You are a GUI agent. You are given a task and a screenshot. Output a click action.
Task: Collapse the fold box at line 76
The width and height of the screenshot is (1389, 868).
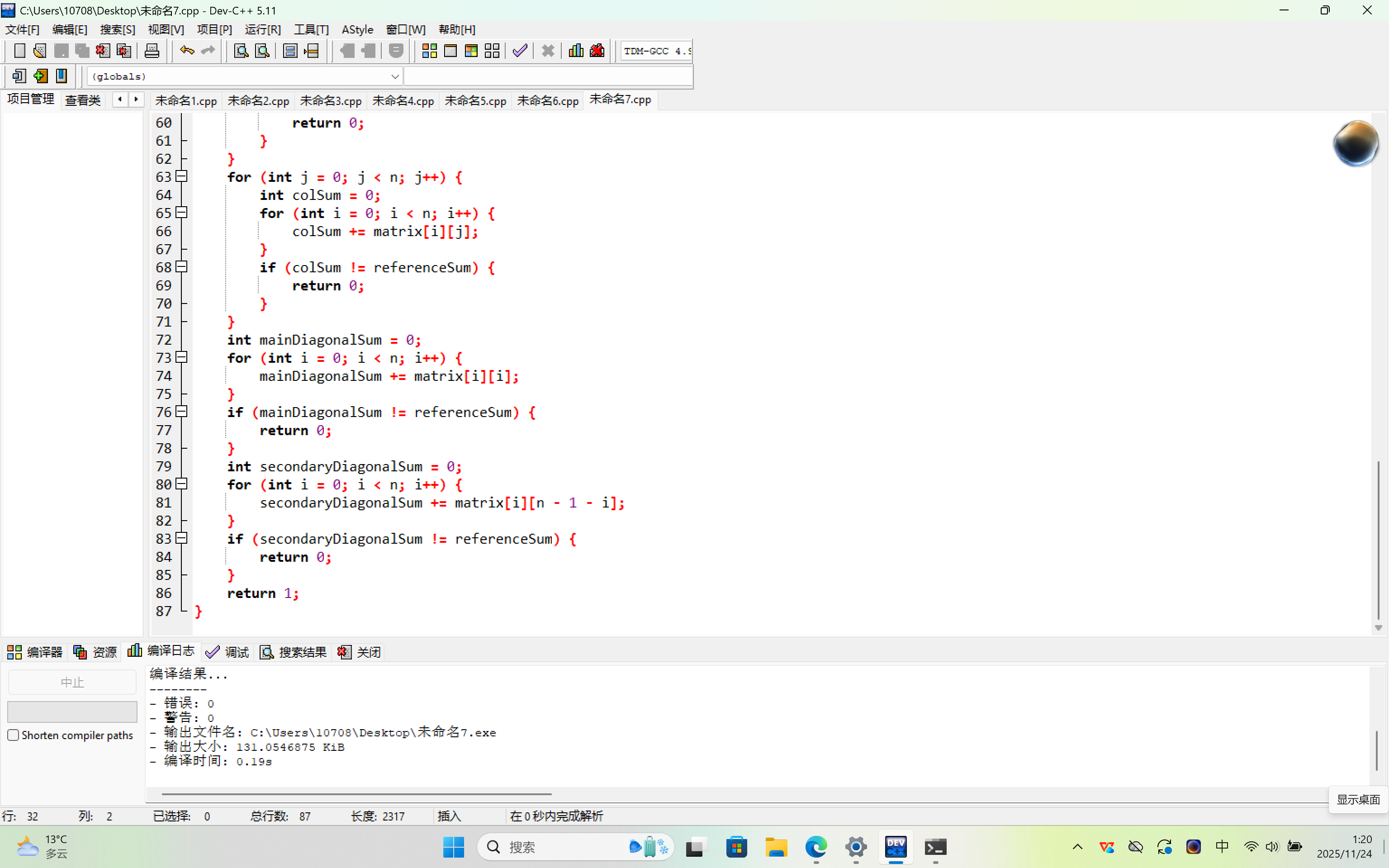pyautogui.click(x=181, y=412)
